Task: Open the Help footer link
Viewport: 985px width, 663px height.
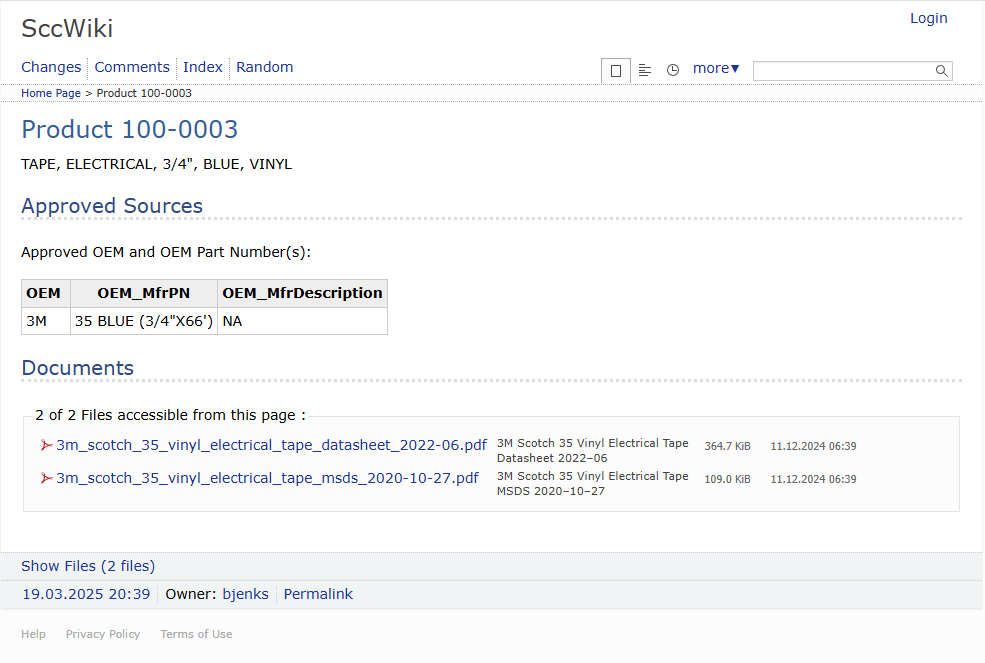Action: click(x=33, y=634)
